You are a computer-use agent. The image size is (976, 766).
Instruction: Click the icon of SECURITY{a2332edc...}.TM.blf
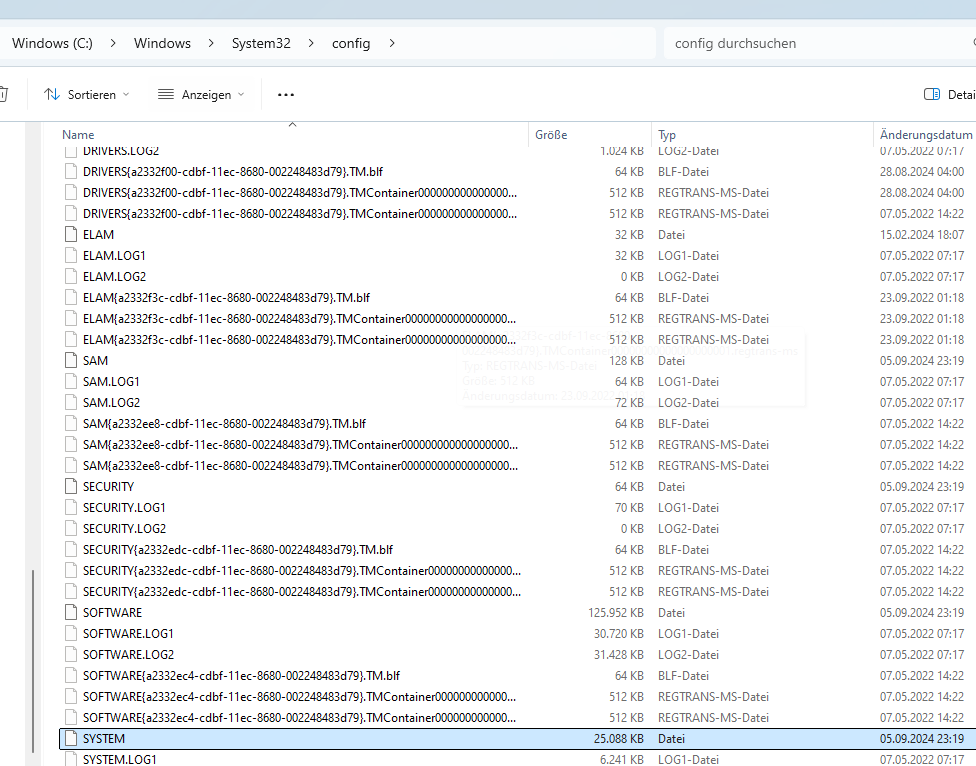coord(72,549)
